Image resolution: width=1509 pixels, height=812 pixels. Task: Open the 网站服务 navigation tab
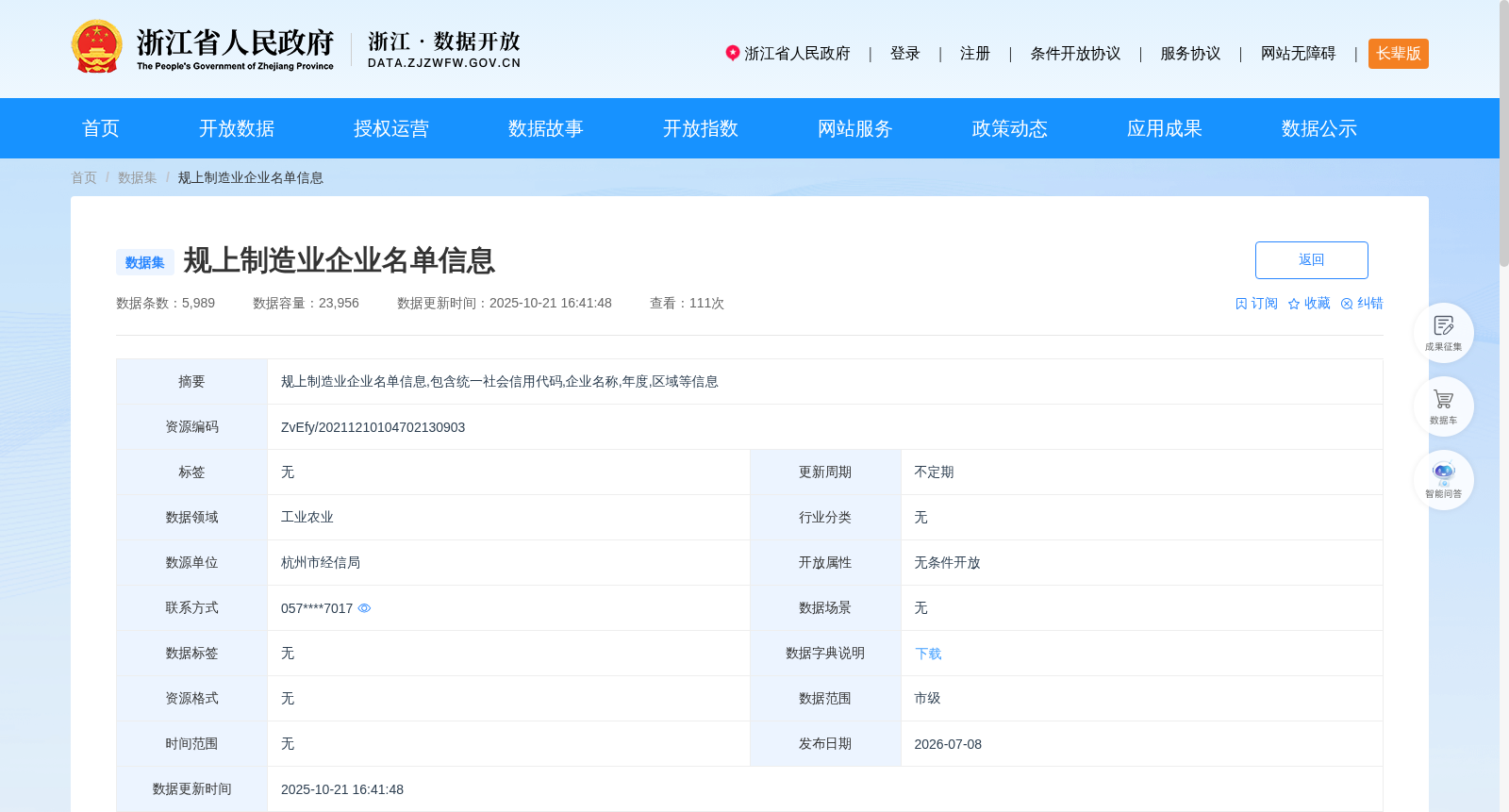point(855,128)
